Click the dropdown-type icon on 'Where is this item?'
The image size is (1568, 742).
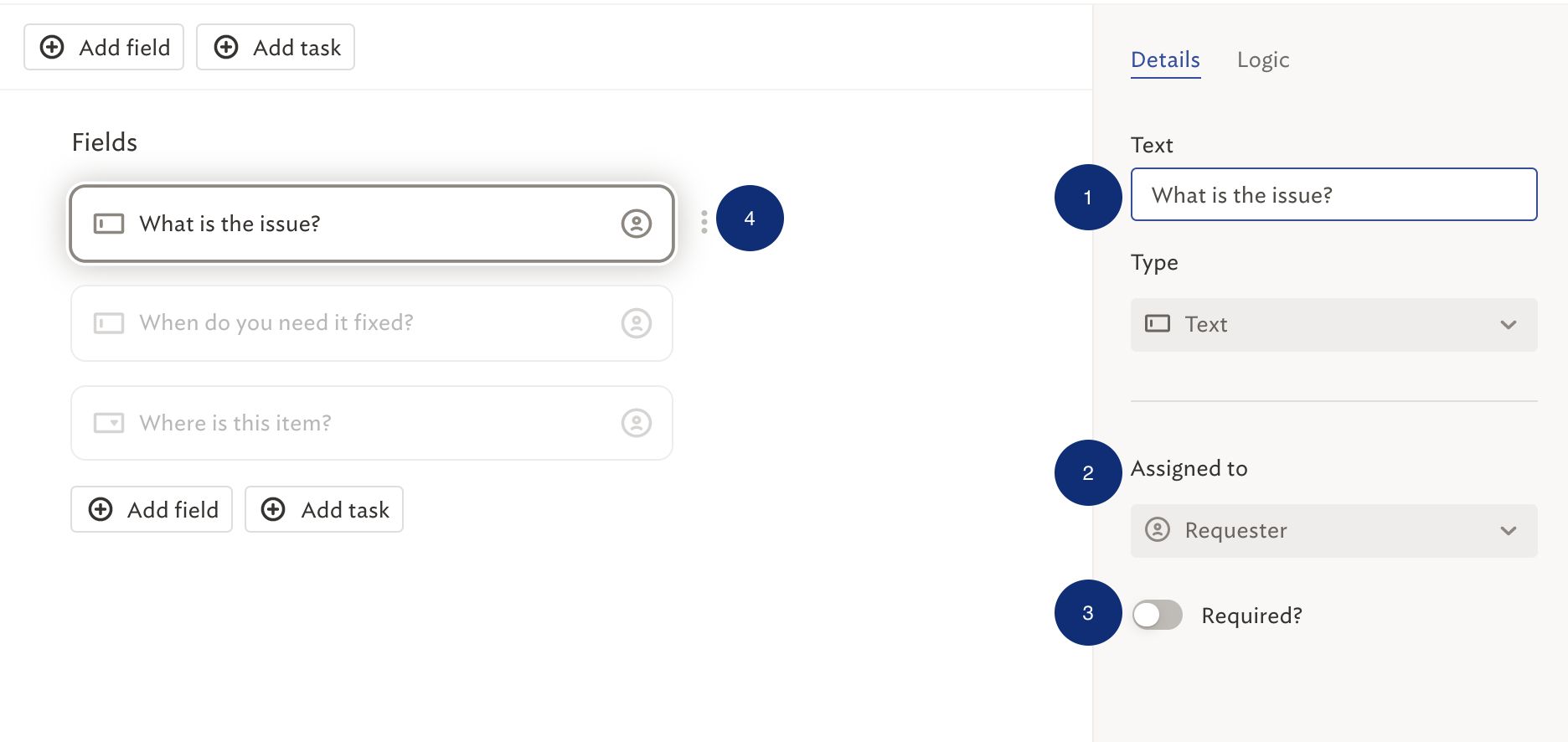tap(109, 423)
